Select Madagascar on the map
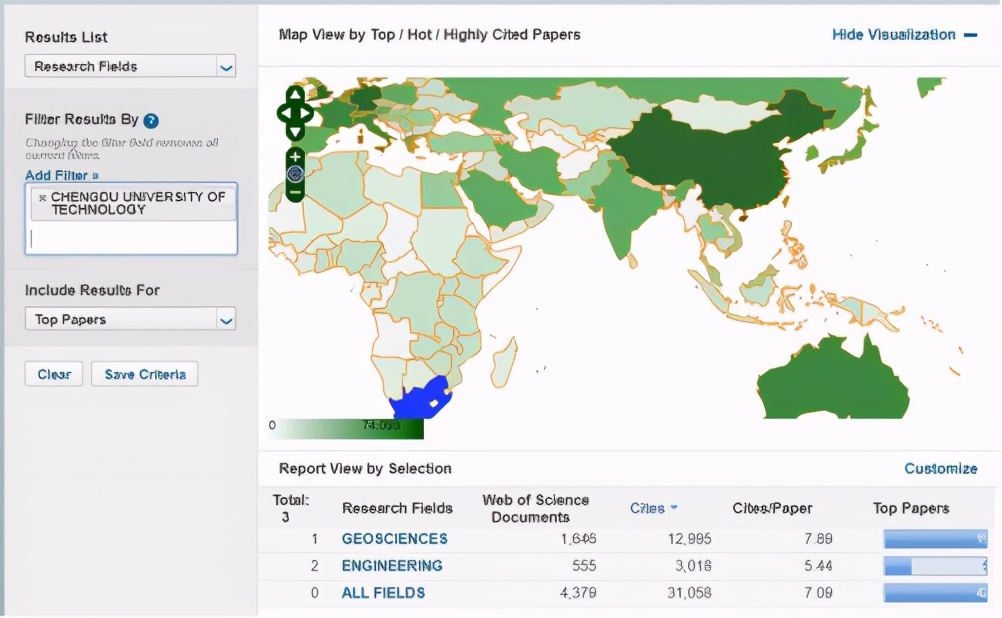Viewport: 1002px width, 618px height. pyautogui.click(x=504, y=362)
